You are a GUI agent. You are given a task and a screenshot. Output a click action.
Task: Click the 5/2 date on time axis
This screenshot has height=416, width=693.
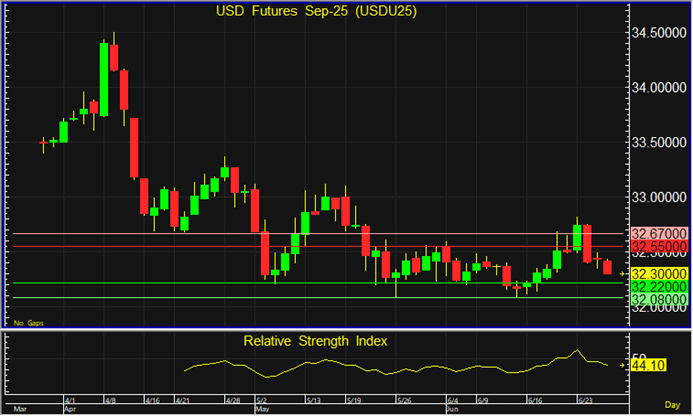(x=261, y=399)
